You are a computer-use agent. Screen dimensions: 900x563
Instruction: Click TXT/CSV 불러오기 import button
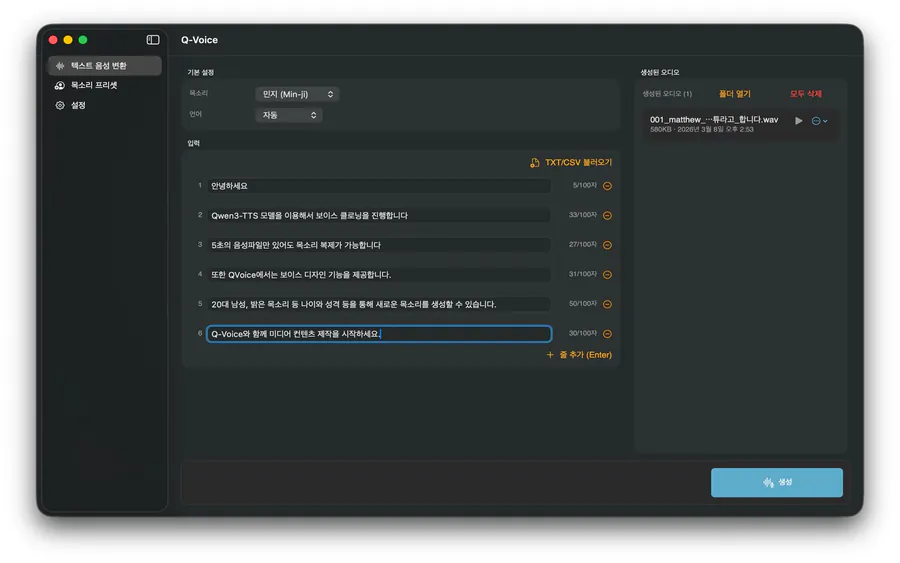tap(571, 162)
